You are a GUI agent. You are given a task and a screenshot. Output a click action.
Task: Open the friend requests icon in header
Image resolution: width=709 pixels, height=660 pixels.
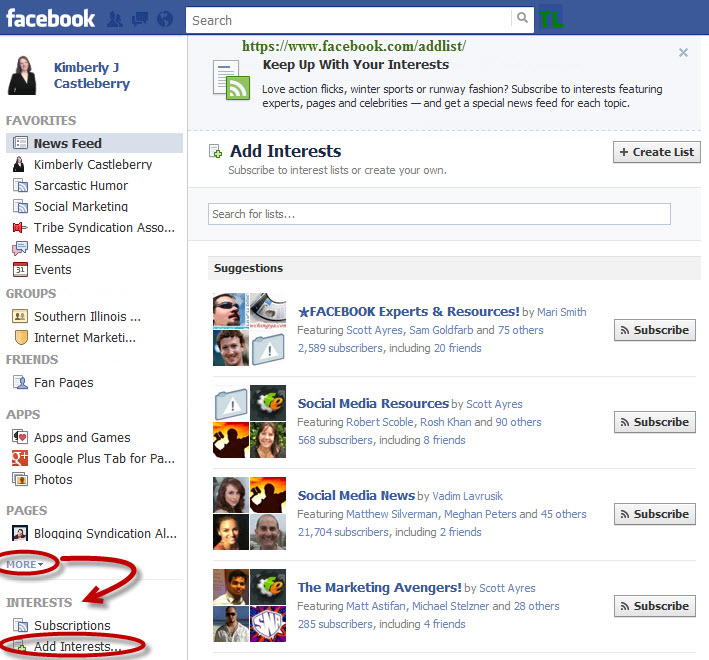pos(115,19)
